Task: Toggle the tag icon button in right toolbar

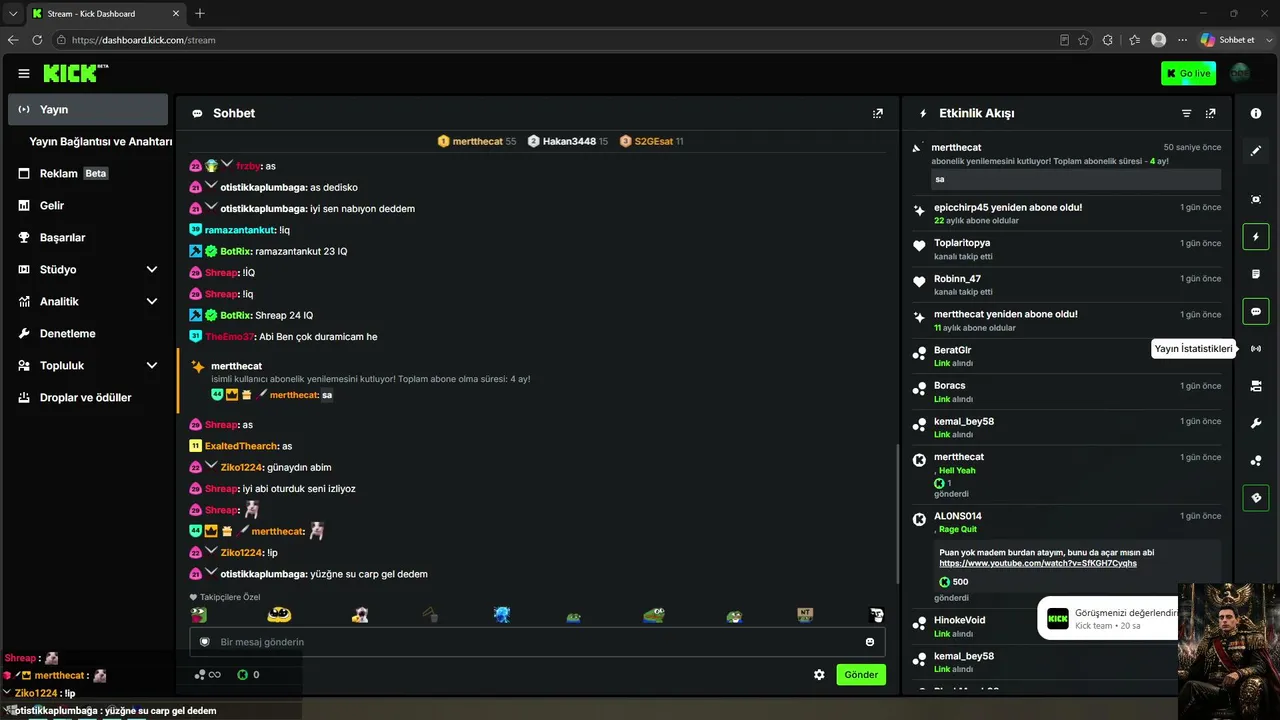Action: coord(1256,498)
